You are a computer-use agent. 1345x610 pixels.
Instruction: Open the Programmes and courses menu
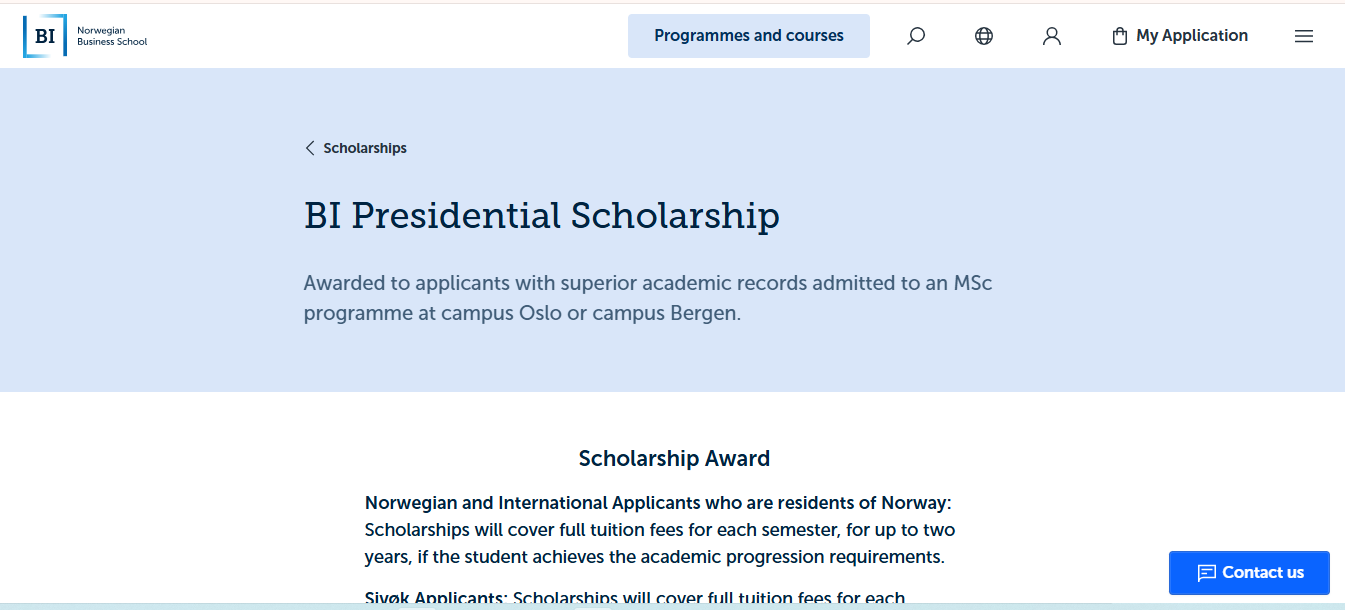(x=748, y=35)
